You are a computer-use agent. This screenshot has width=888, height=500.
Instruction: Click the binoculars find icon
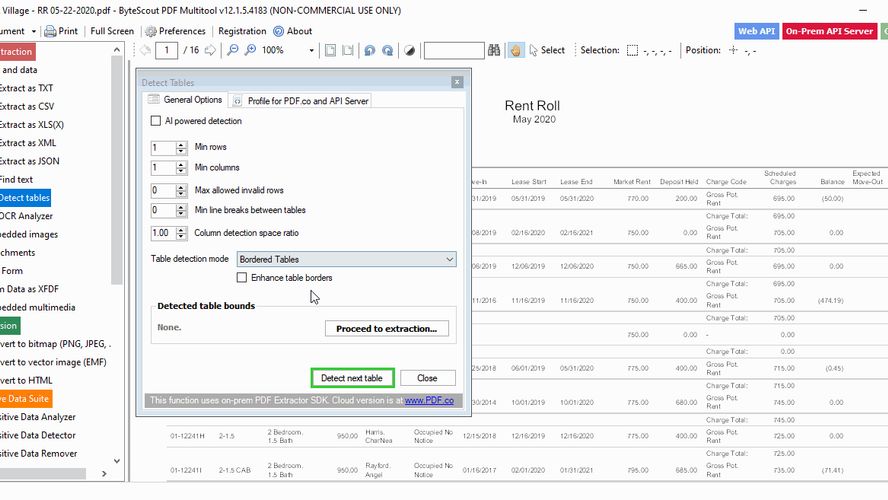click(494, 50)
